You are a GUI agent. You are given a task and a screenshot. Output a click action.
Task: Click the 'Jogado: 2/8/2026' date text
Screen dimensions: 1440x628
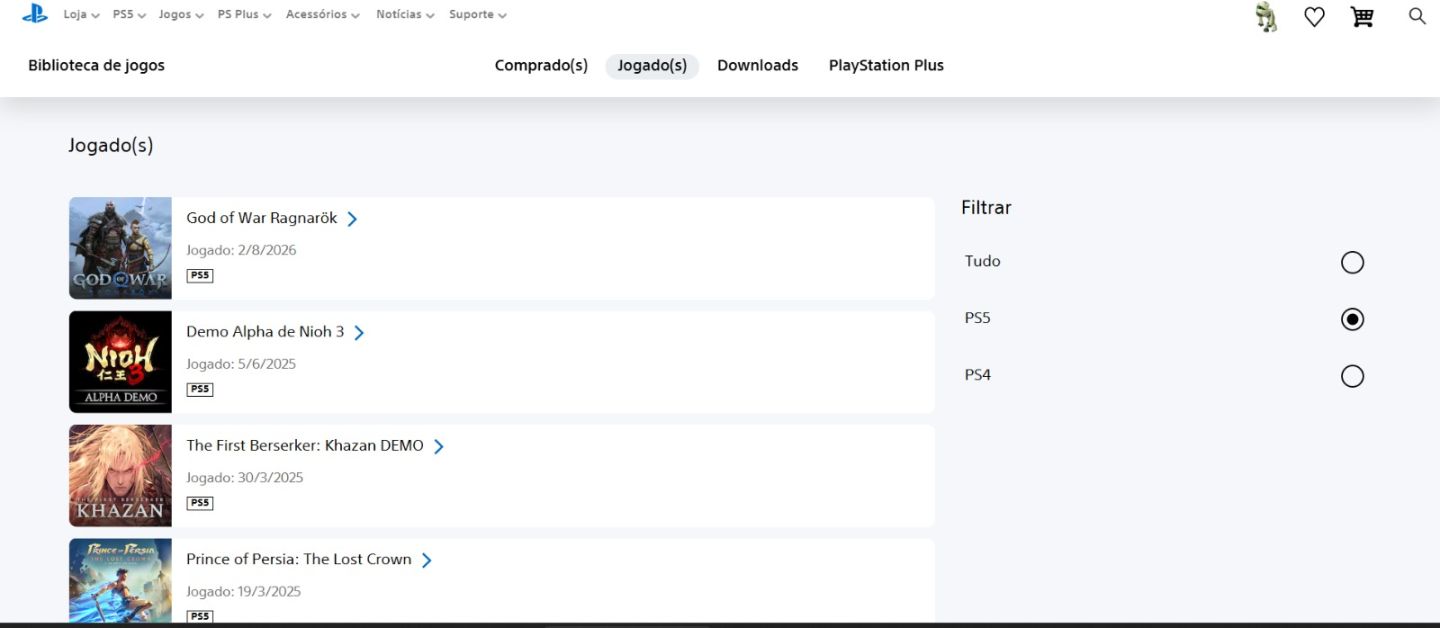click(x=241, y=250)
